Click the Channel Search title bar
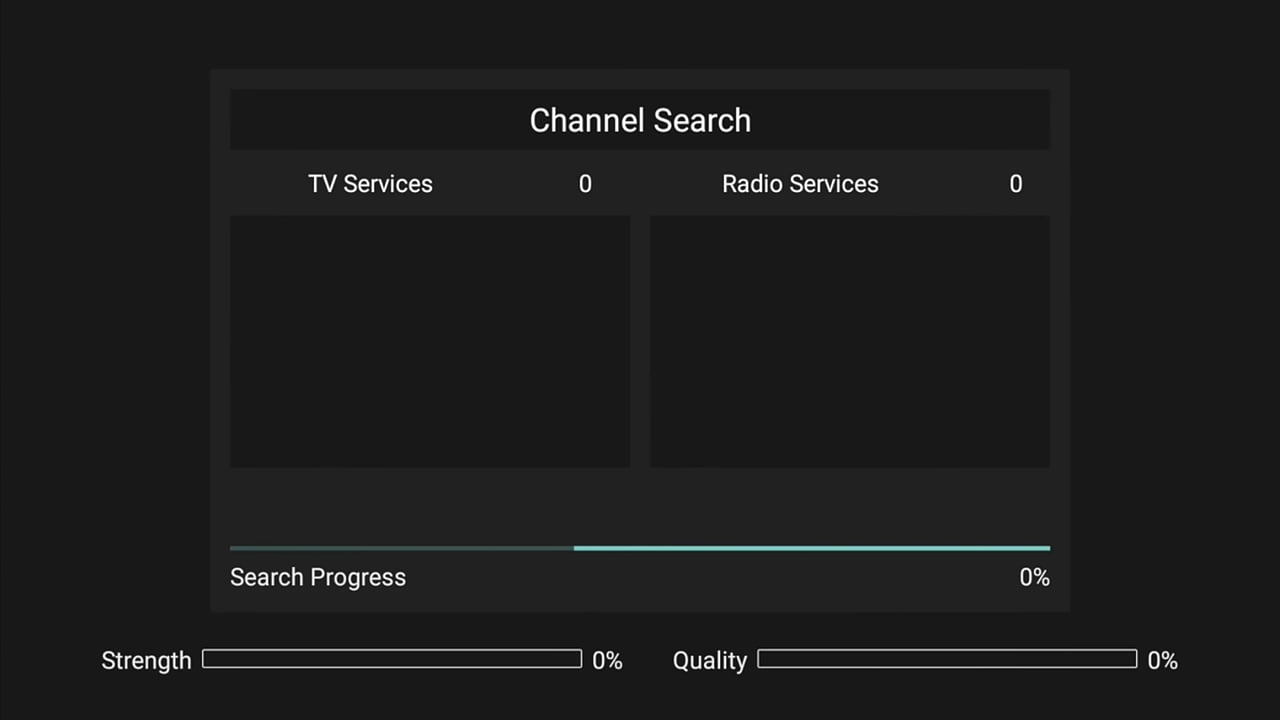Screen dimensions: 1280x720 point(640,120)
